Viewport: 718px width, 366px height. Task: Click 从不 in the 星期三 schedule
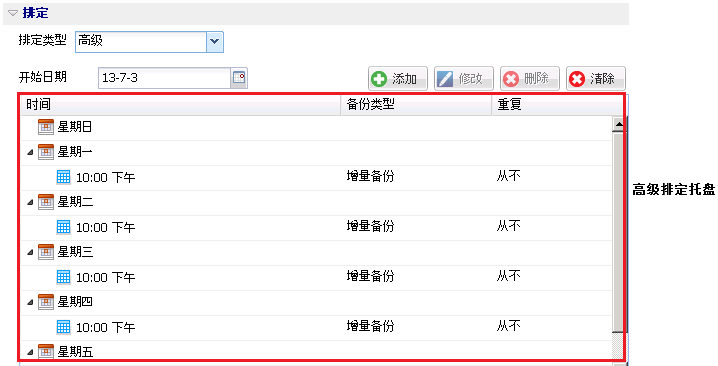[509, 277]
